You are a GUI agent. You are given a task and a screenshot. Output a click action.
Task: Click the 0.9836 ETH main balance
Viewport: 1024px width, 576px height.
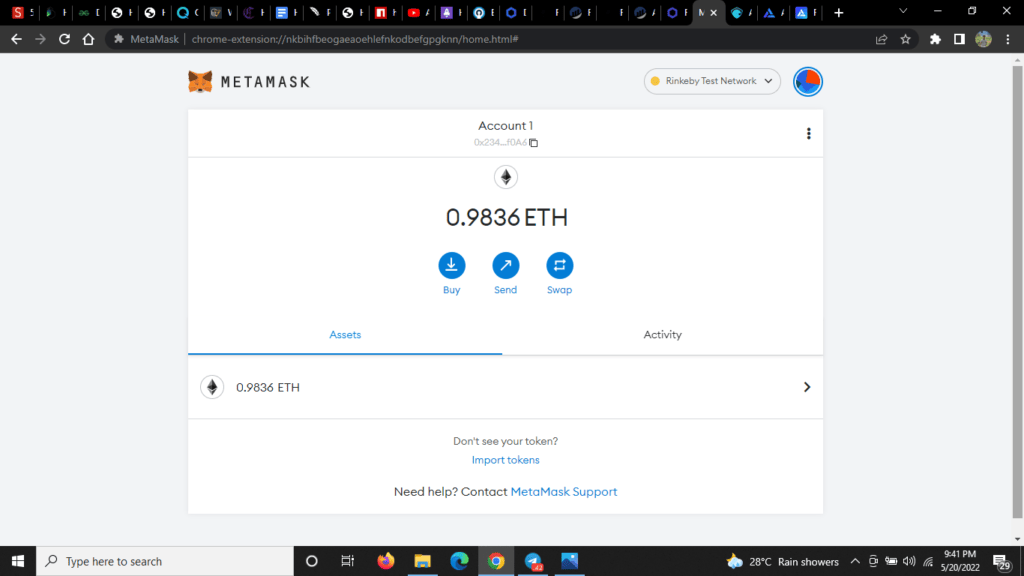tap(507, 217)
